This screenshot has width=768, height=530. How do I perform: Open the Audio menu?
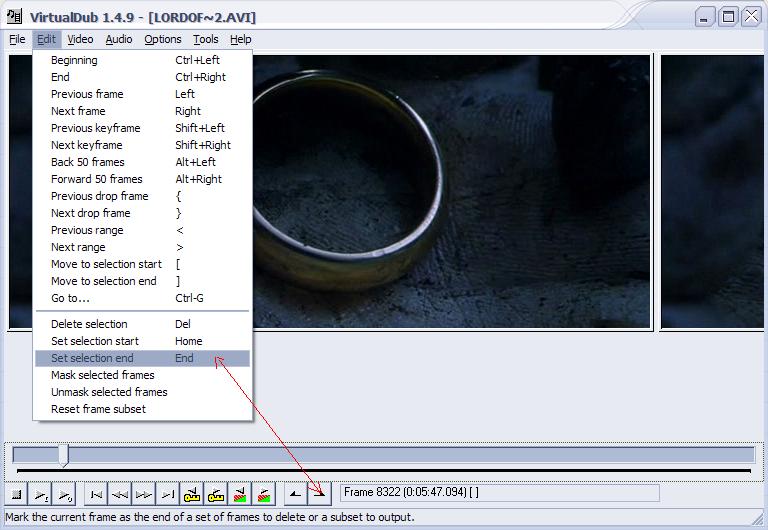click(119, 39)
